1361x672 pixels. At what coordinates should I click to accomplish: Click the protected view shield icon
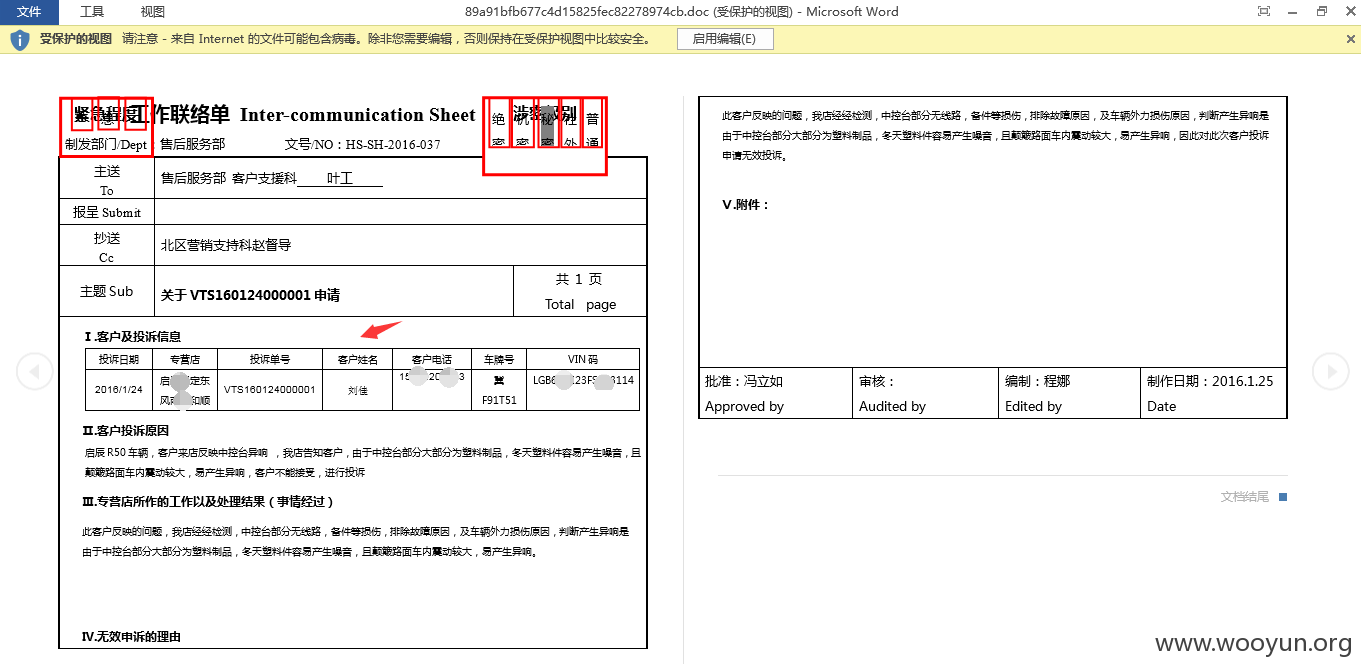(x=20, y=39)
